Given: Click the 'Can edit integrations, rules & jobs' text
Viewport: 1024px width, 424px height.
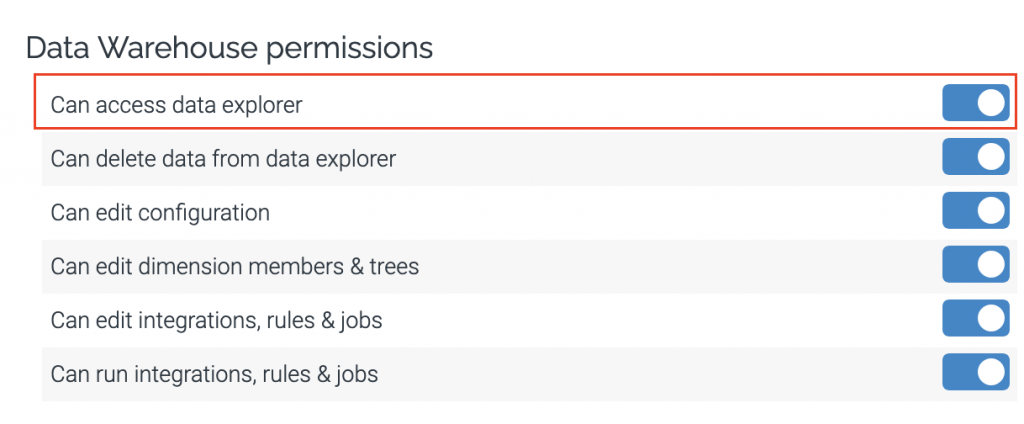Looking at the screenshot, I should pyautogui.click(x=216, y=320).
